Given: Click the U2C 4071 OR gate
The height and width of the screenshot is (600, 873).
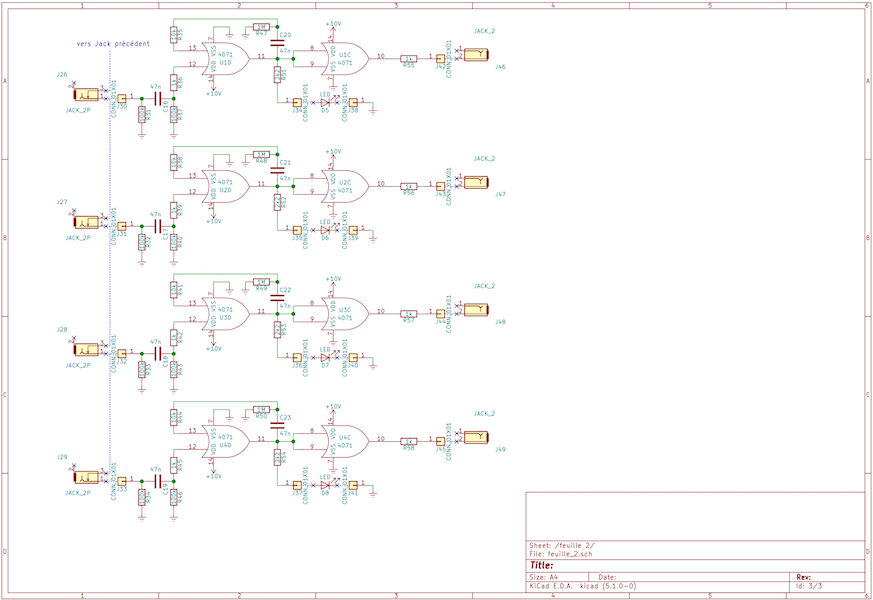Looking at the screenshot, I should click(344, 185).
